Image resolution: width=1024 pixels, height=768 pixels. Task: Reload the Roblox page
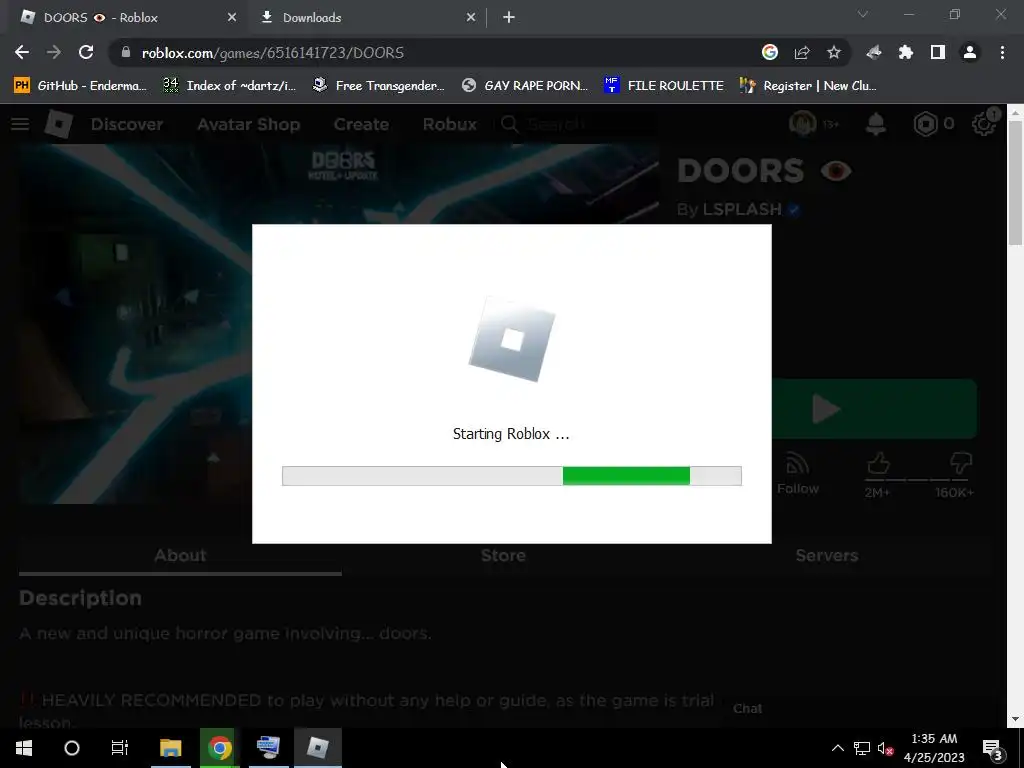pos(86,53)
